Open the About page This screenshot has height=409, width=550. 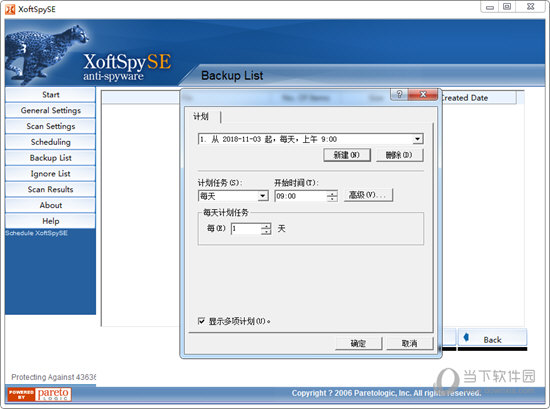50,205
